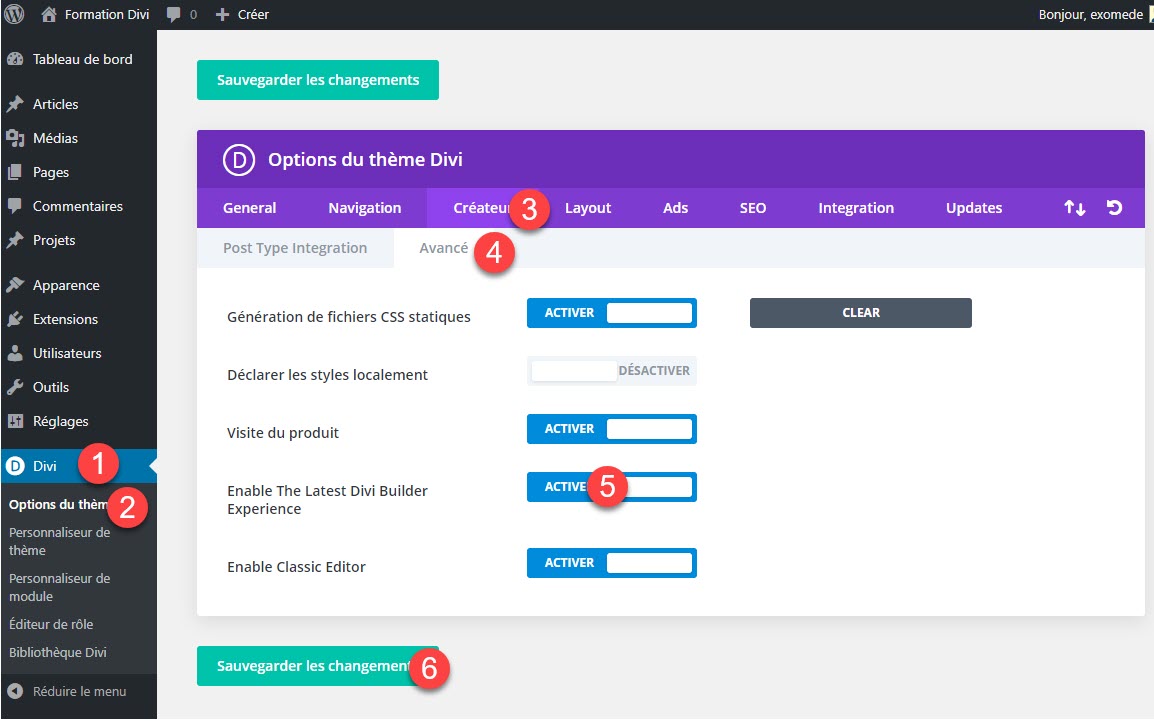The image size is (1154, 721).
Task: Collapse menu with Réduire le menu
Action: [78, 691]
